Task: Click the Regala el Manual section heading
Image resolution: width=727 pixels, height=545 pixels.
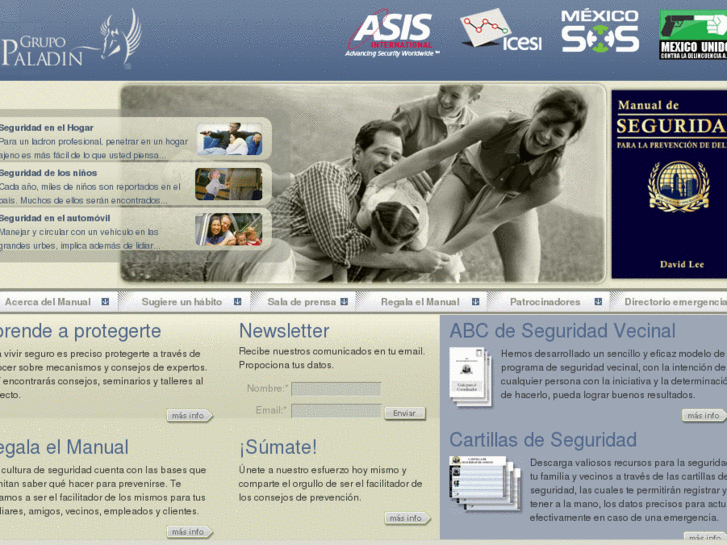Action: tap(64, 447)
